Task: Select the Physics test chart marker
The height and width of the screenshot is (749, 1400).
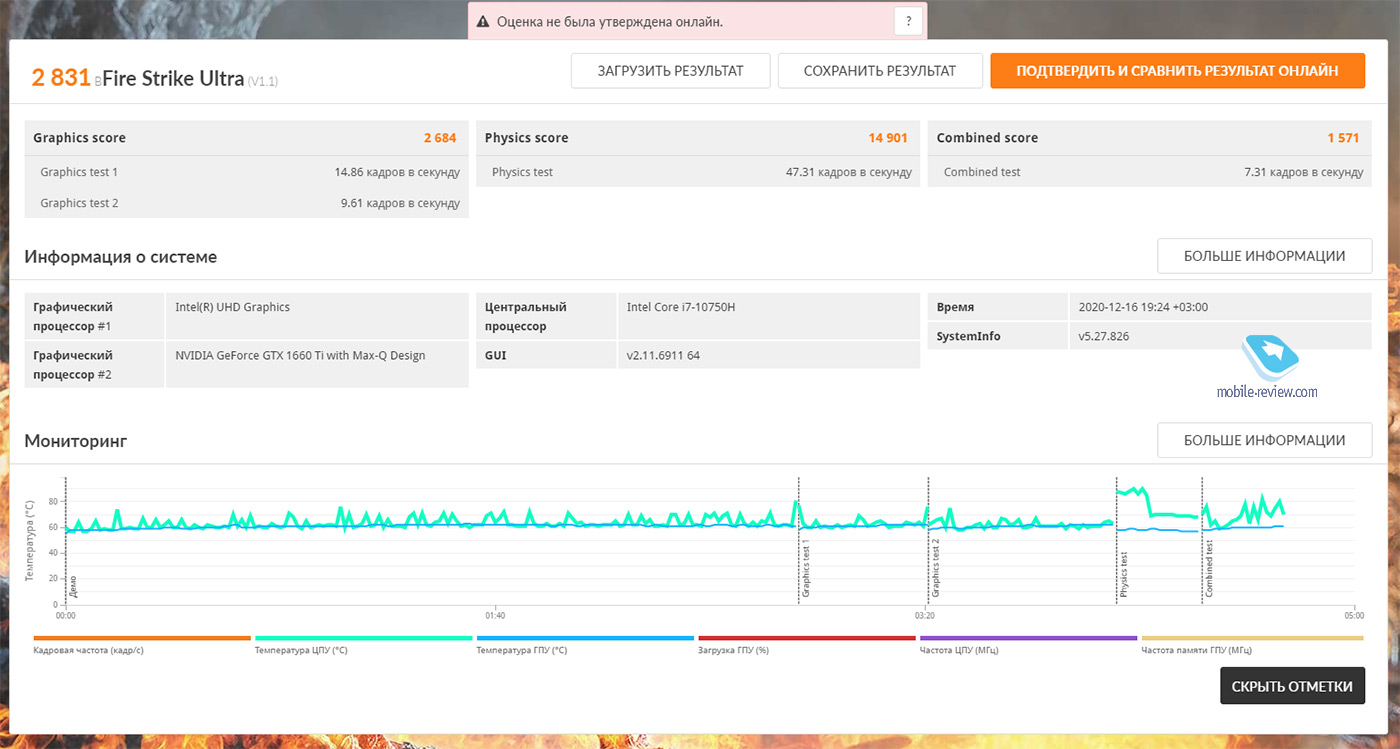Action: (x=1124, y=575)
